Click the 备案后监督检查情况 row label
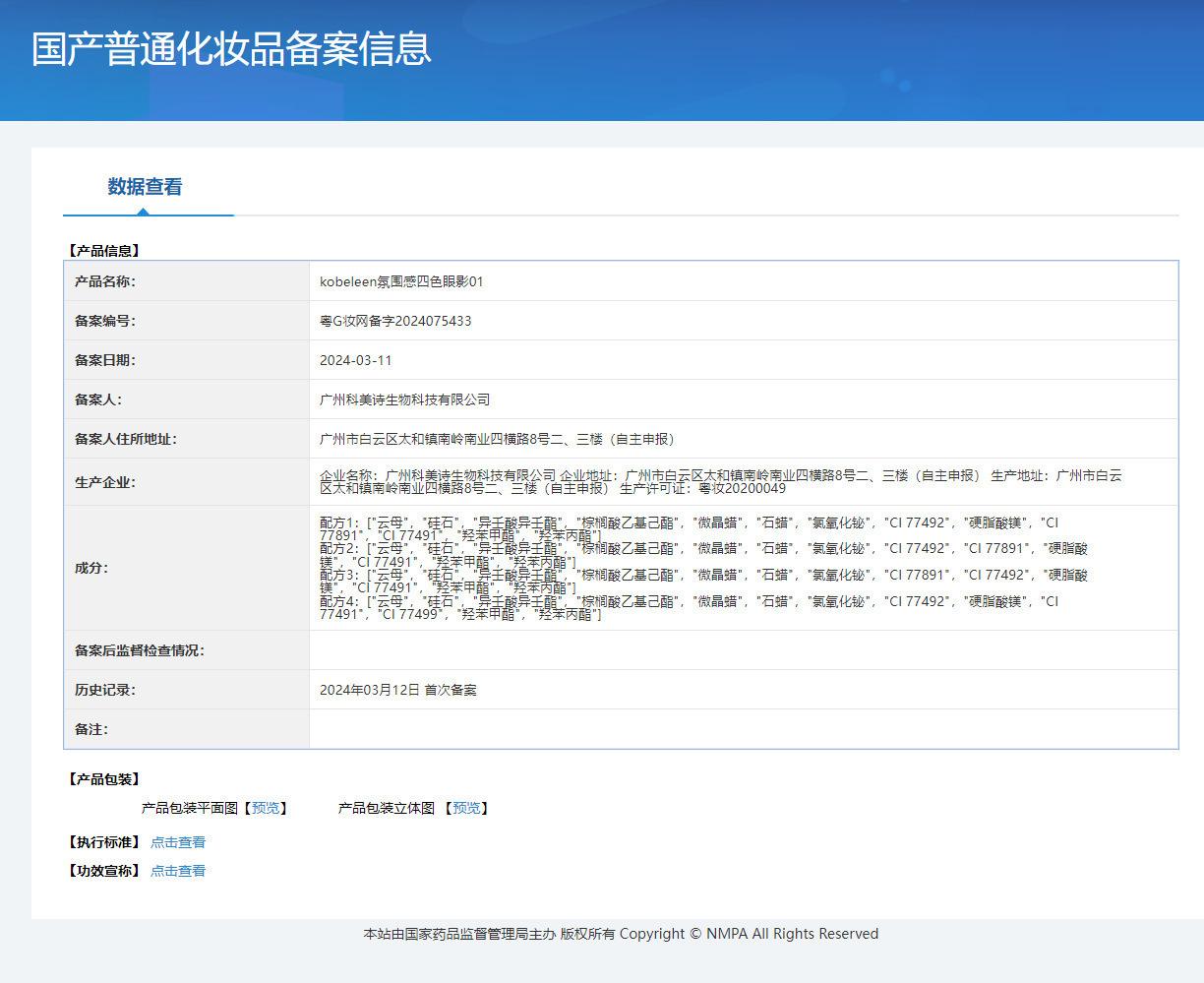 140,650
